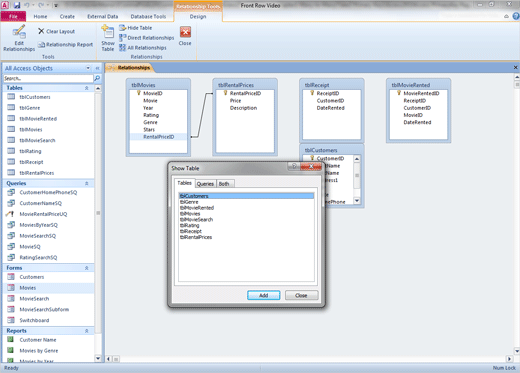Click navigation pane scroll down arrow
This screenshot has width=520, height=373.
coord(98,359)
